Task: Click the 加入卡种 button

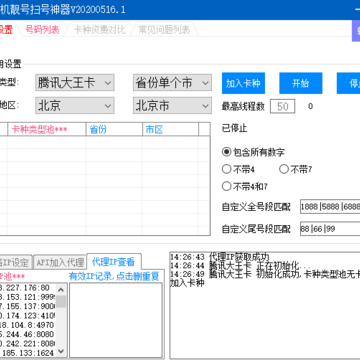Action: pyautogui.click(x=243, y=83)
